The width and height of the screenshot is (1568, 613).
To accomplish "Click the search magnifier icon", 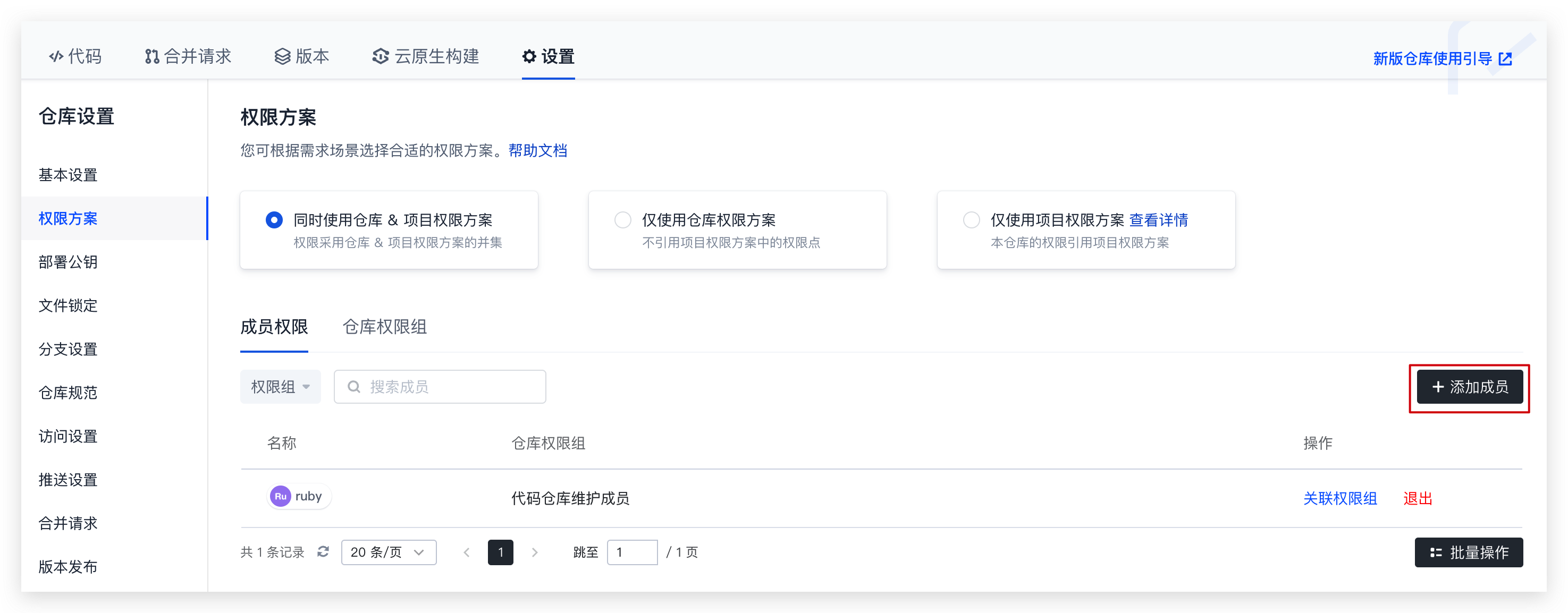I will pyautogui.click(x=353, y=387).
